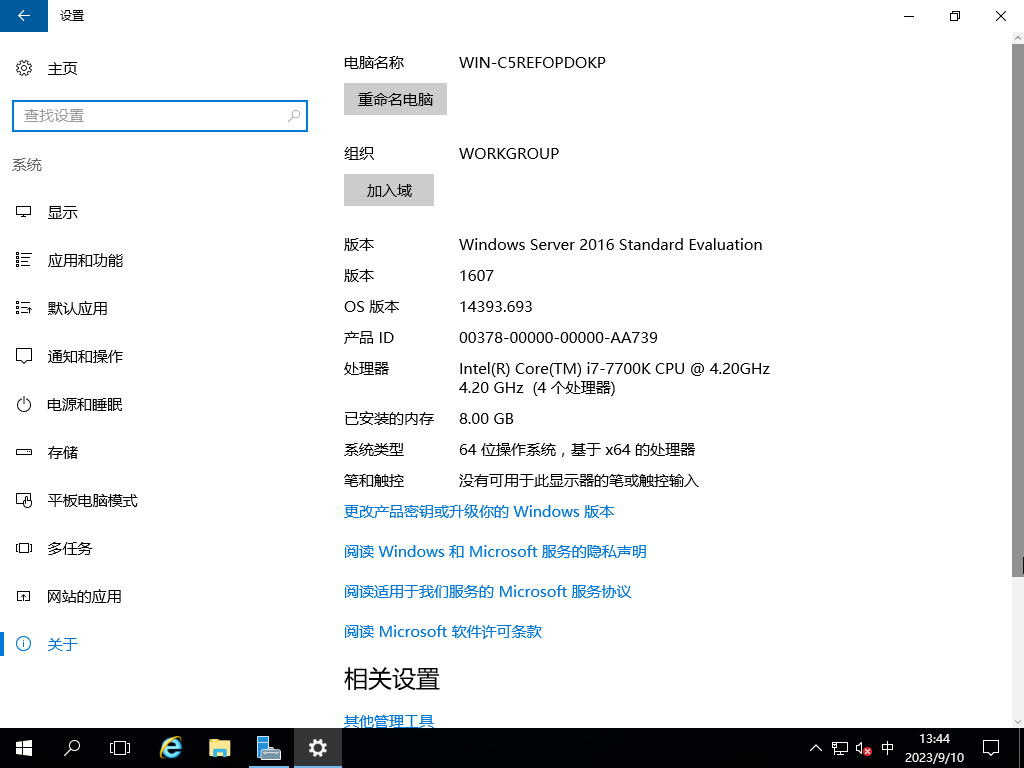1024x768 pixels.
Task: Open the 其他管理工具 link
Action: (x=389, y=720)
